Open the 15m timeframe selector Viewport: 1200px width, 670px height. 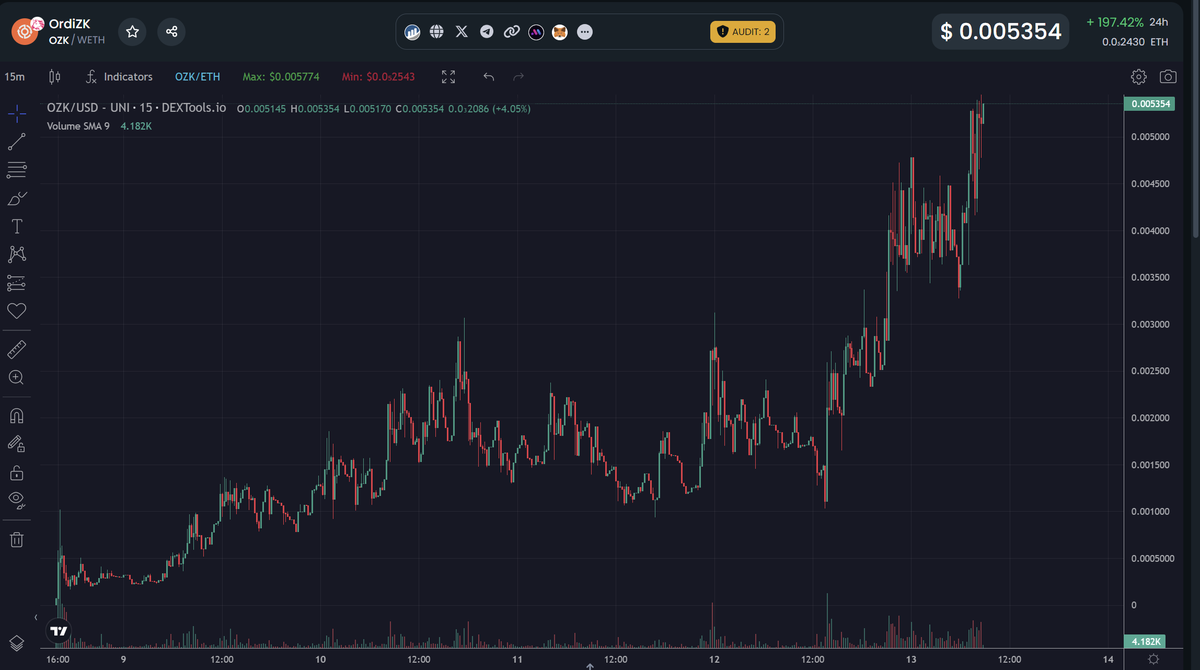pos(15,77)
